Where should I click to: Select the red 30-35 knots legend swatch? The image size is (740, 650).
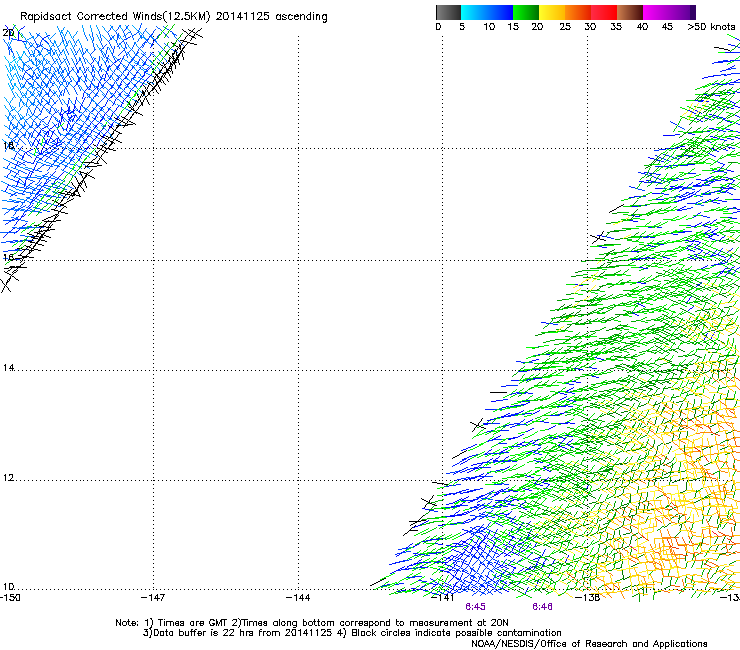pyautogui.click(x=604, y=12)
